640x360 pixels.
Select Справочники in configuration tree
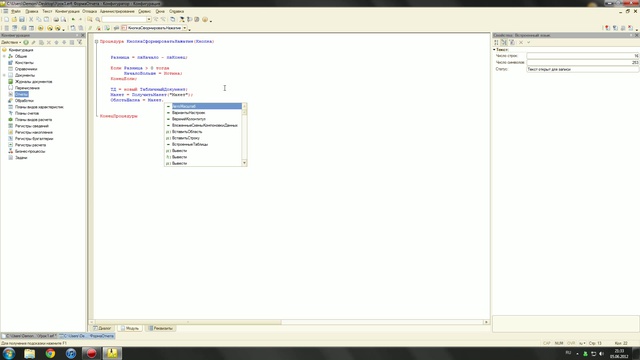[x=26, y=69]
